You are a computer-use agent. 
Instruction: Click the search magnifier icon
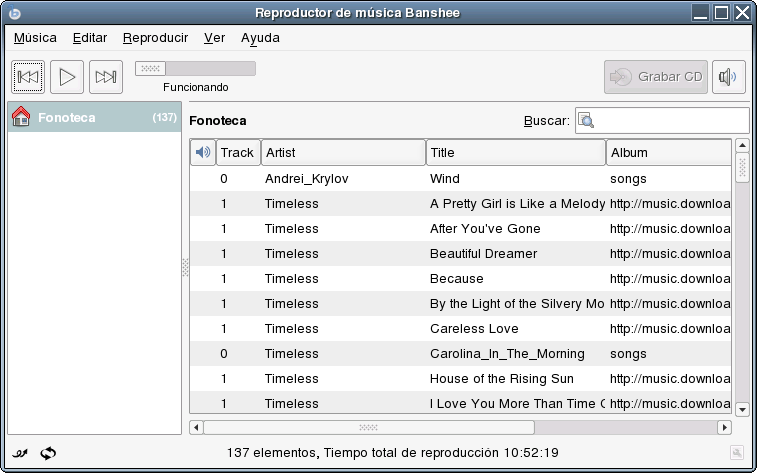586,121
